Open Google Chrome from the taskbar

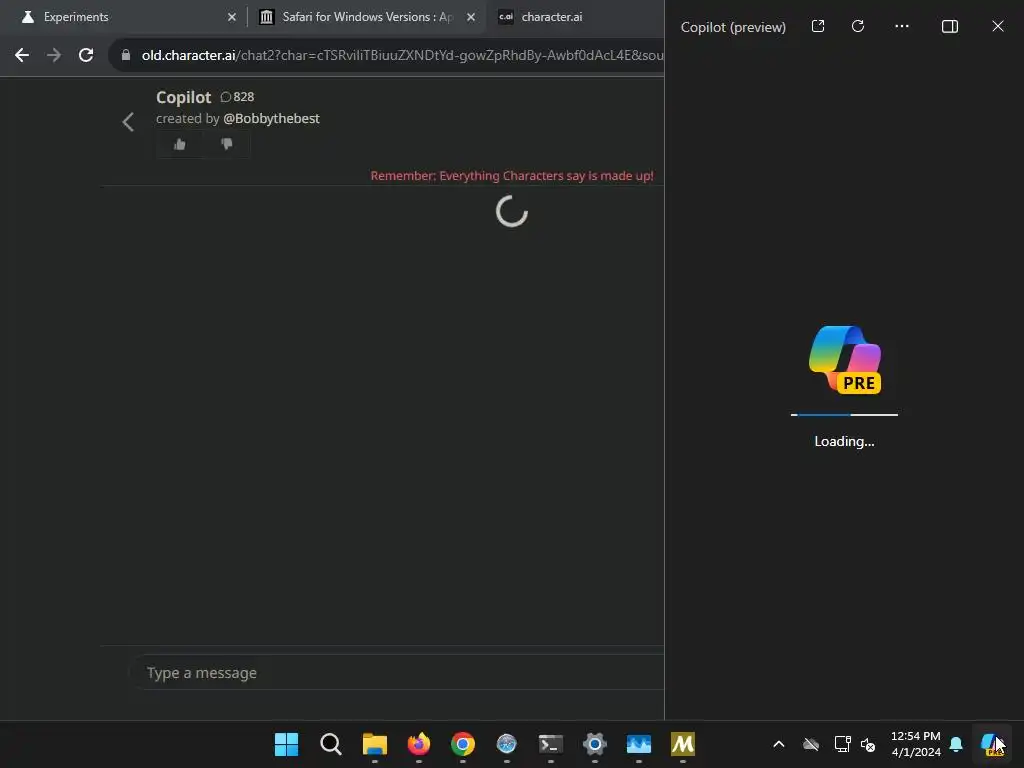click(x=462, y=744)
